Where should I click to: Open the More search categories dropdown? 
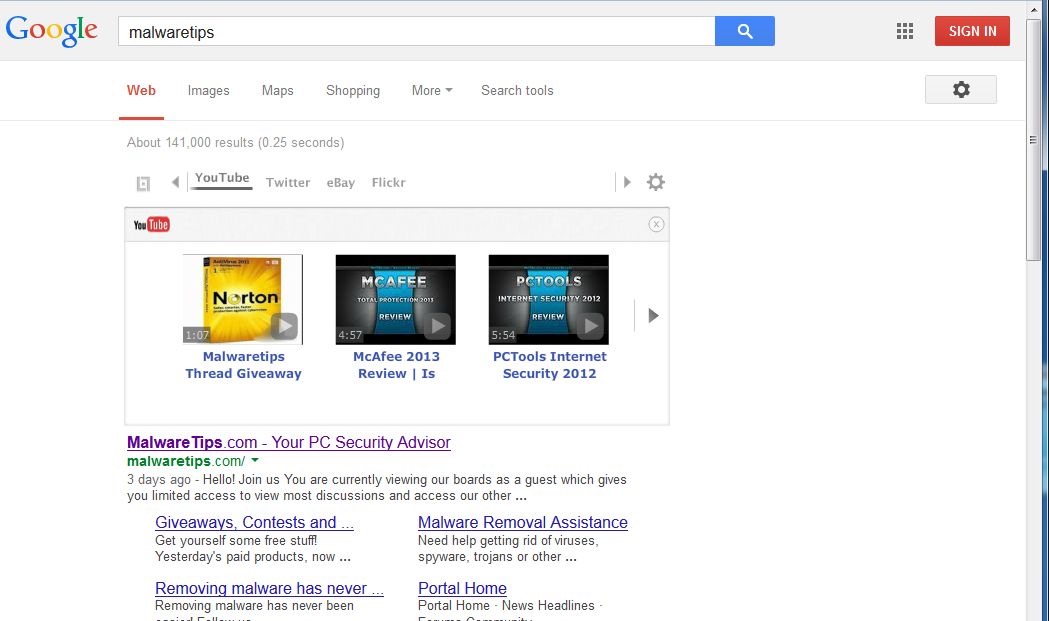(x=432, y=90)
